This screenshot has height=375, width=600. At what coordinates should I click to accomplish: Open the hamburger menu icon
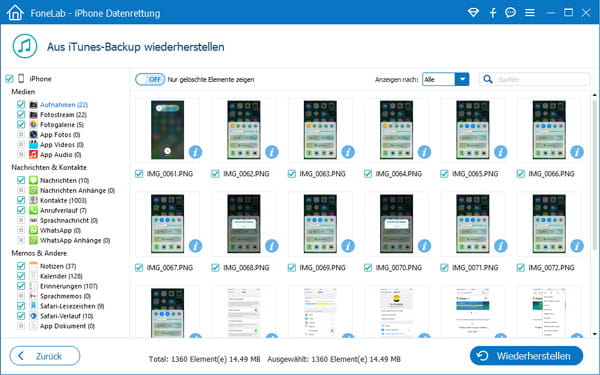(x=530, y=13)
